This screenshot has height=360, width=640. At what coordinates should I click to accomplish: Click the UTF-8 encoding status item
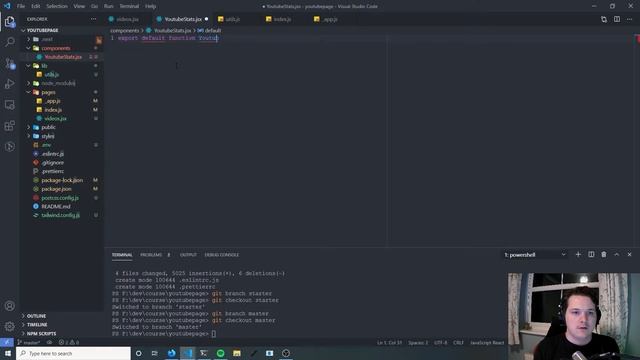point(440,342)
